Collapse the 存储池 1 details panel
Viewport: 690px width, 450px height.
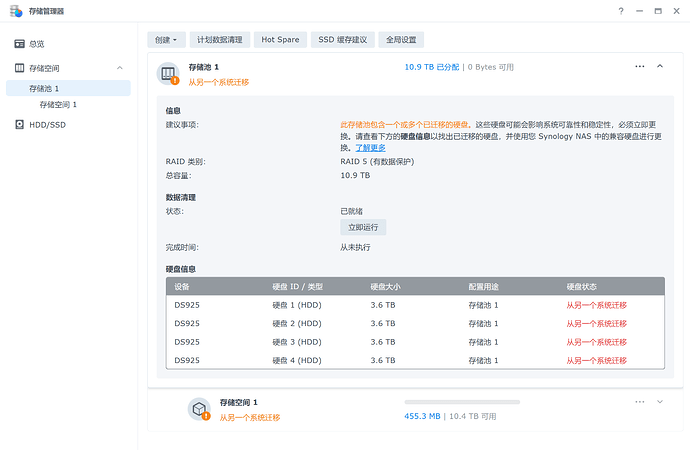tap(660, 66)
